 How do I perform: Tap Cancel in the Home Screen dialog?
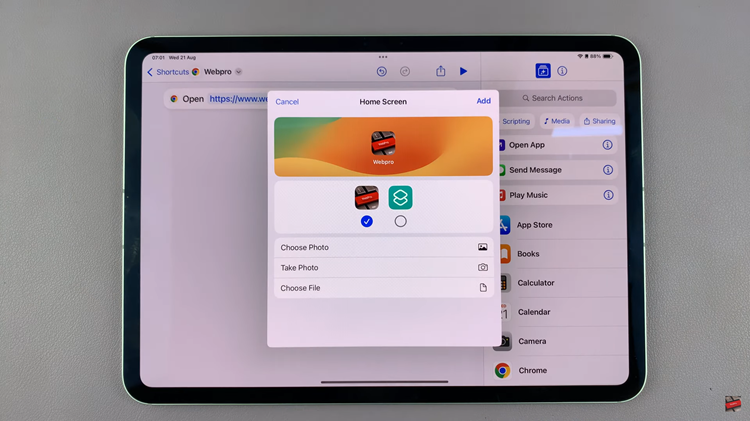[x=287, y=101]
